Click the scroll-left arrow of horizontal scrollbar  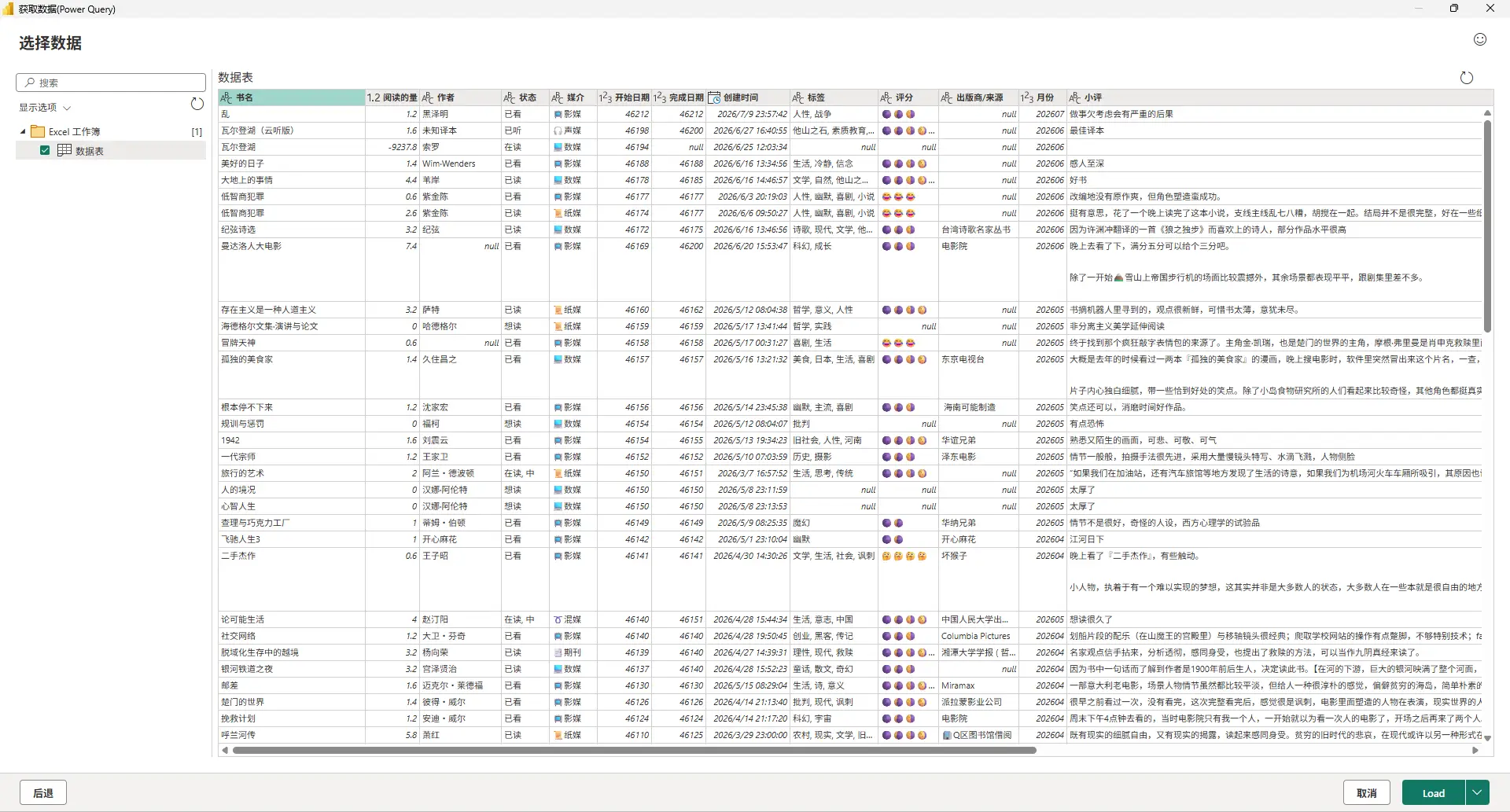pos(225,750)
